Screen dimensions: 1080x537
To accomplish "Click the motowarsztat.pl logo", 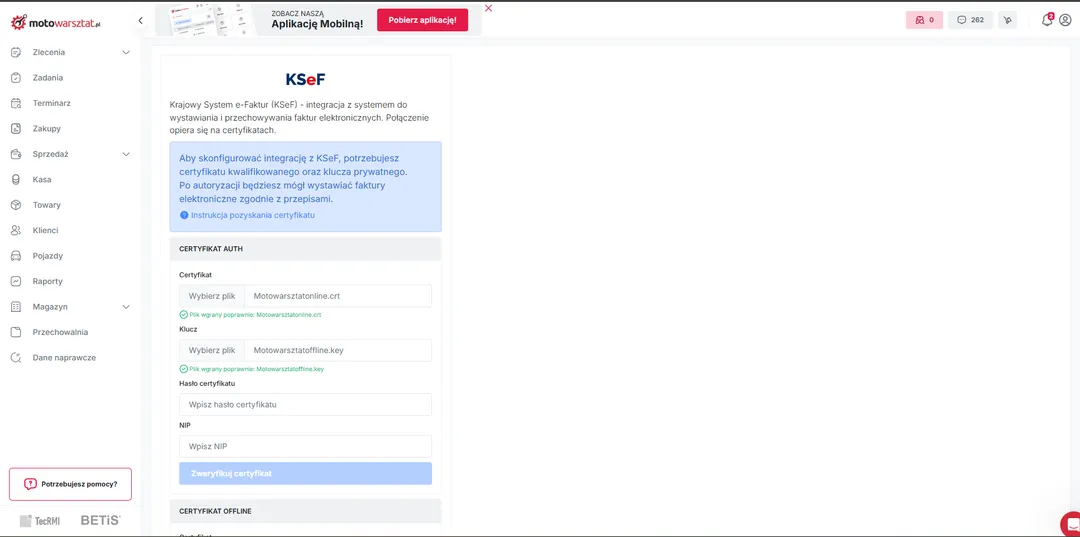I will click(56, 22).
